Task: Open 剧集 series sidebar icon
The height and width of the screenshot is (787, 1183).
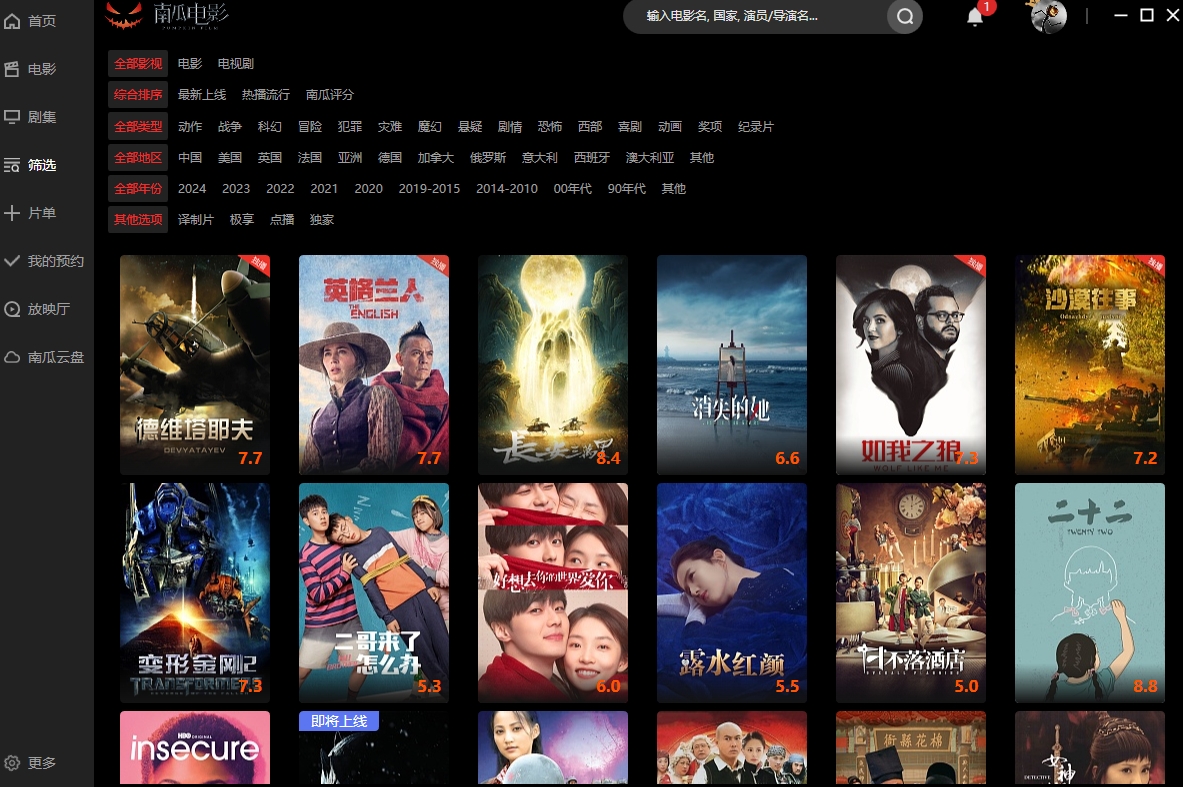Action: pos(12,117)
